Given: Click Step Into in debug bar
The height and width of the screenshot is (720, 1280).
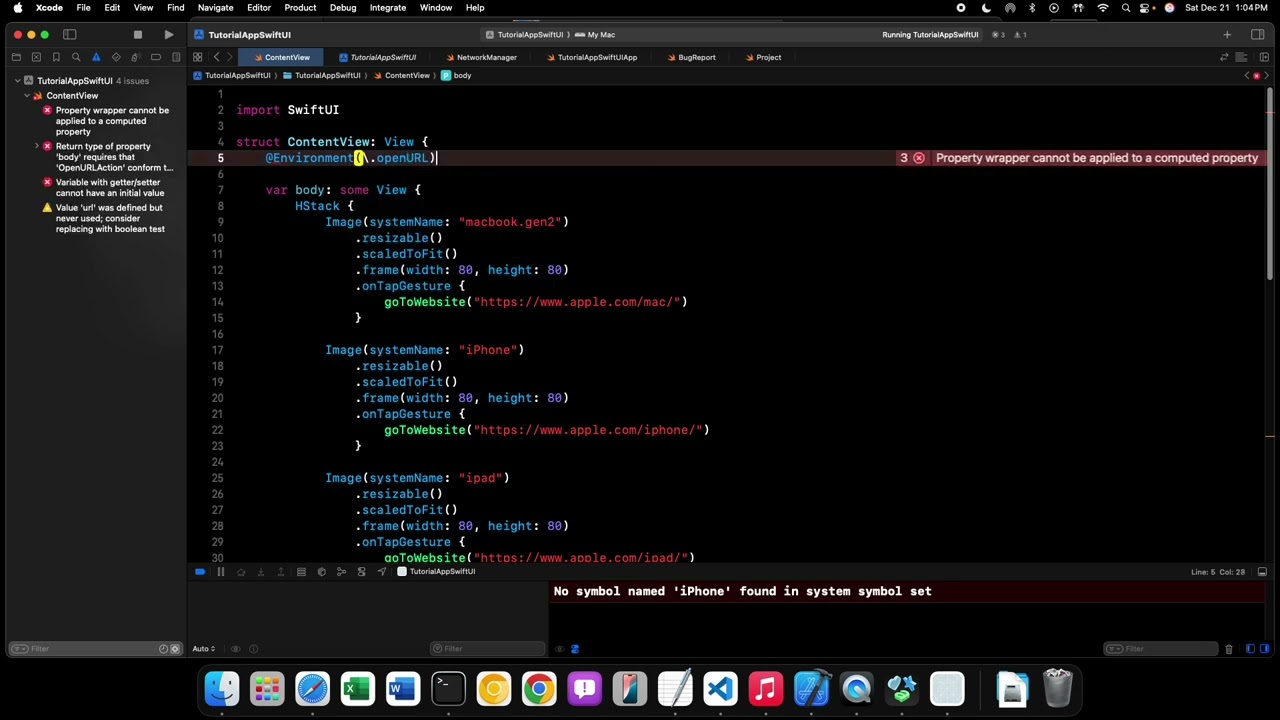Looking at the screenshot, I should pyautogui.click(x=261, y=572).
